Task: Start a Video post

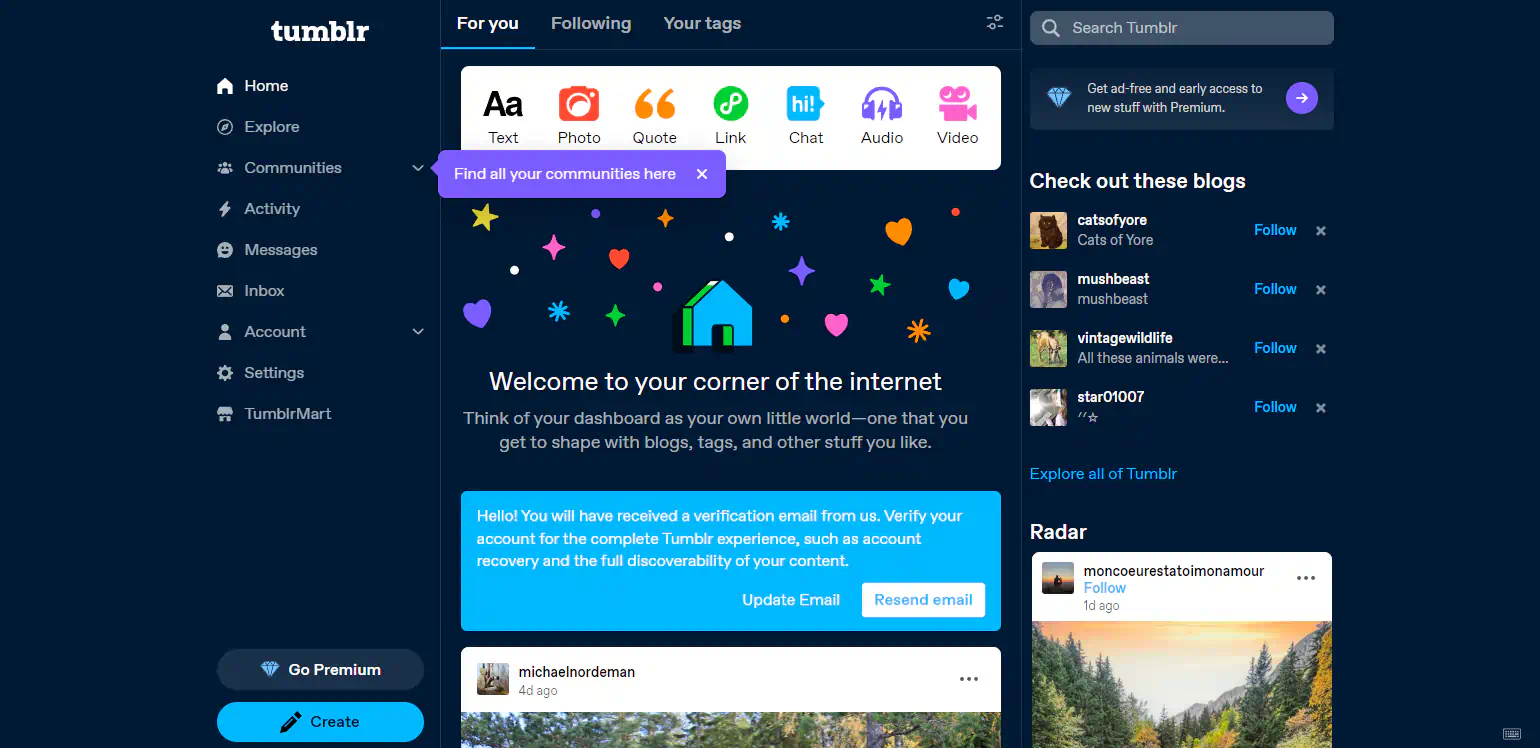Action: (x=957, y=113)
